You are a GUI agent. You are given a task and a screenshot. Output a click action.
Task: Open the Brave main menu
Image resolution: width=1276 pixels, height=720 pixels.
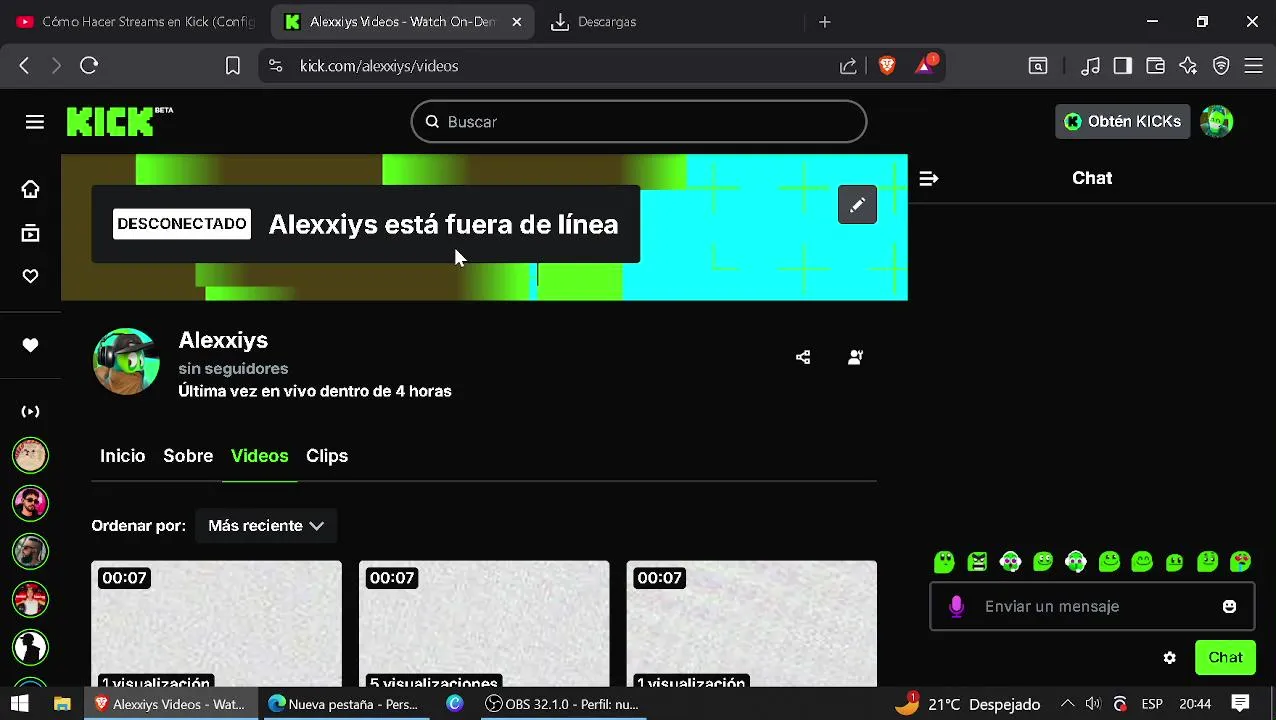click(x=1254, y=66)
